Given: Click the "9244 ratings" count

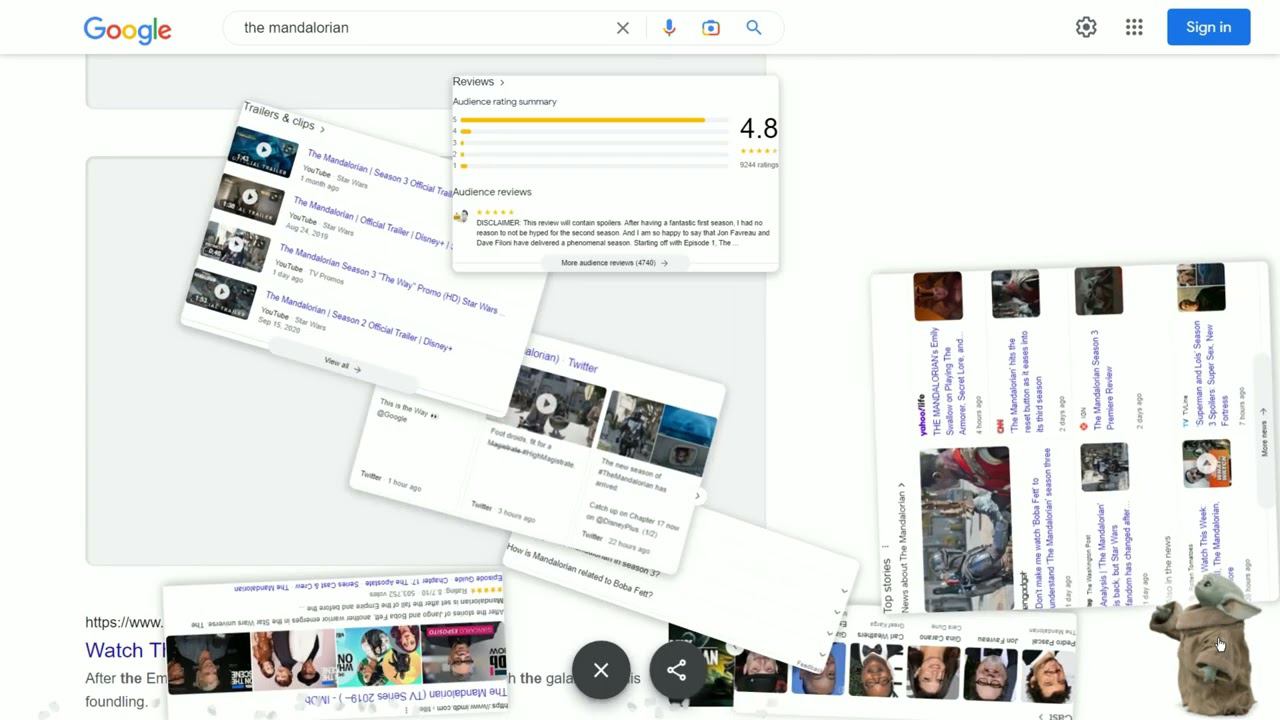Looking at the screenshot, I should [759, 165].
